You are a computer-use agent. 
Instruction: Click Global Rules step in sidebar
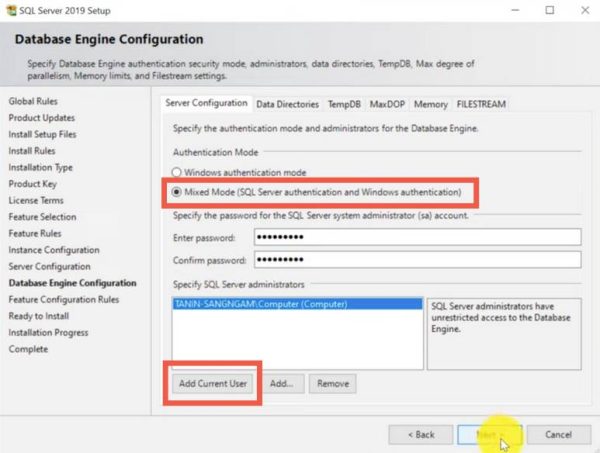tap(33, 101)
